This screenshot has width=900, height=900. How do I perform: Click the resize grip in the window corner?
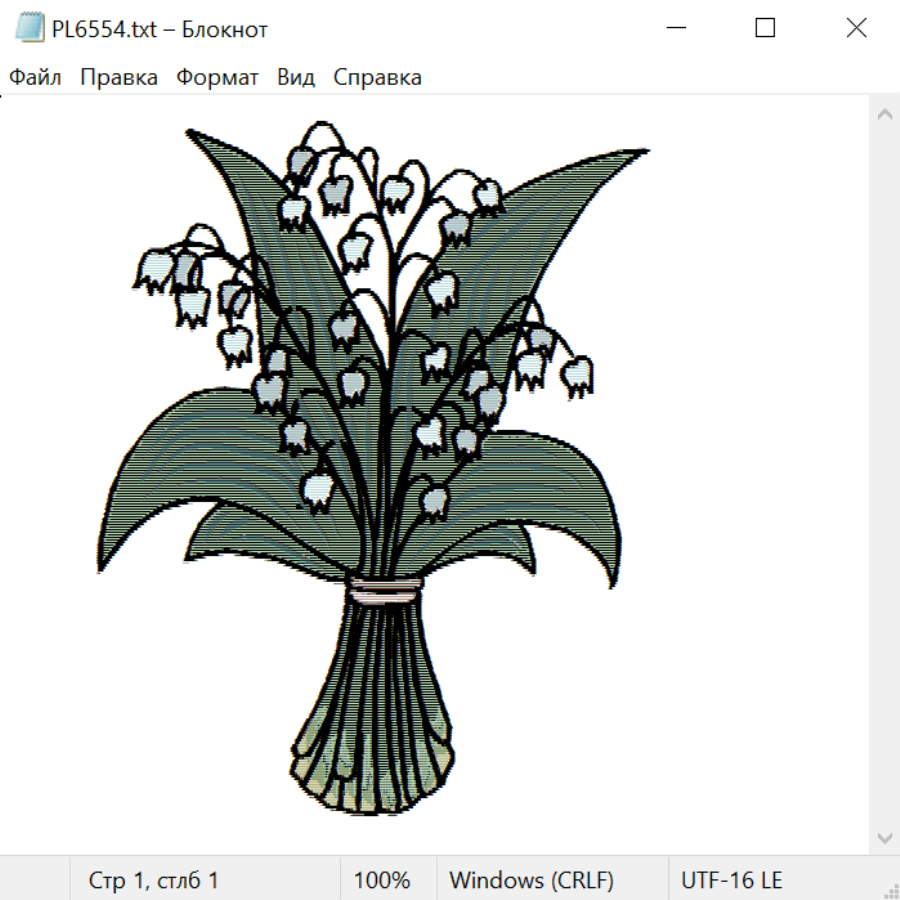point(890,890)
